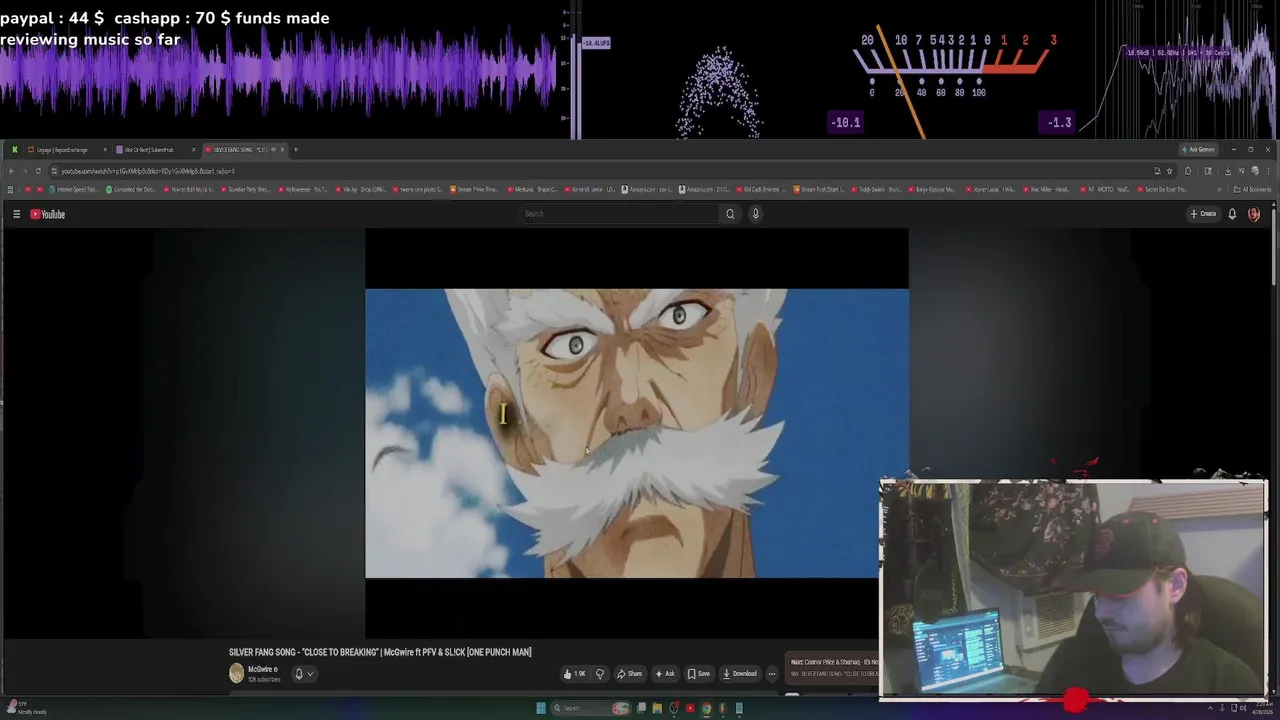Screen dimensions: 1280x720
Task: Focus the YouTube search field
Action: coord(619,214)
